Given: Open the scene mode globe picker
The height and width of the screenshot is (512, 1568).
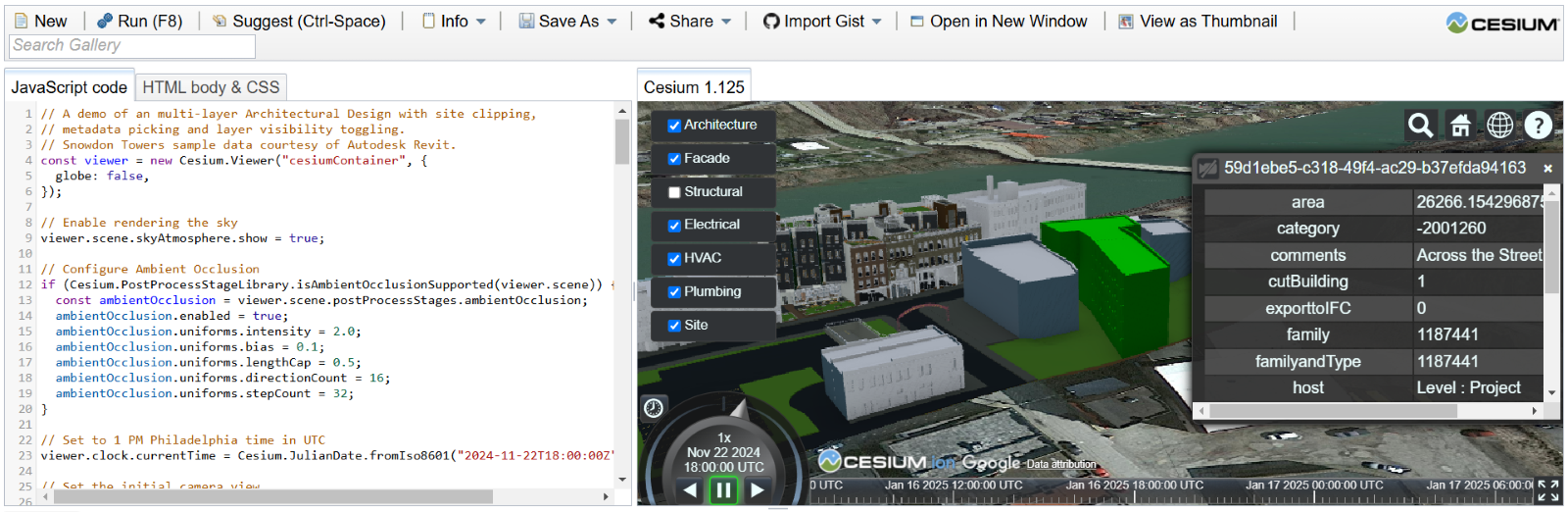Looking at the screenshot, I should point(1499,126).
